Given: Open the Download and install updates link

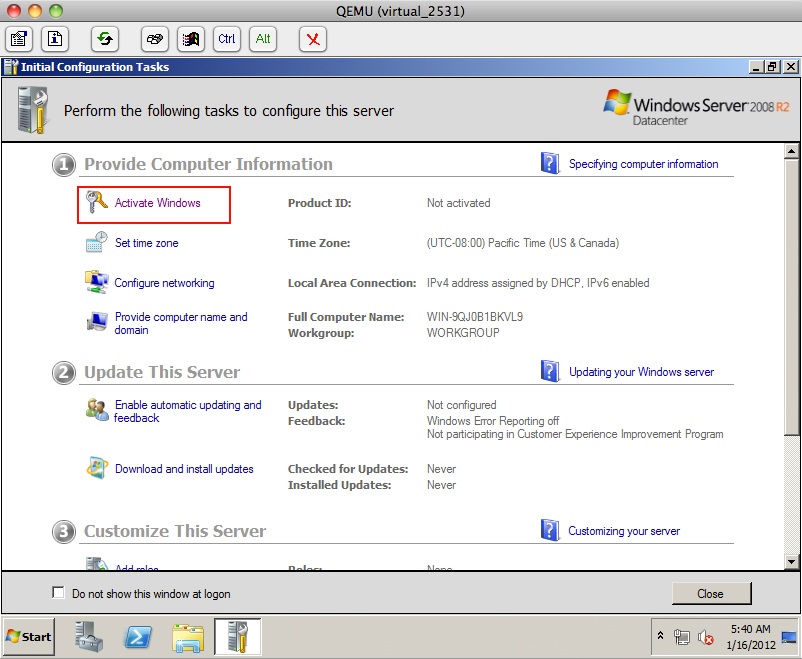Looking at the screenshot, I should pos(184,469).
